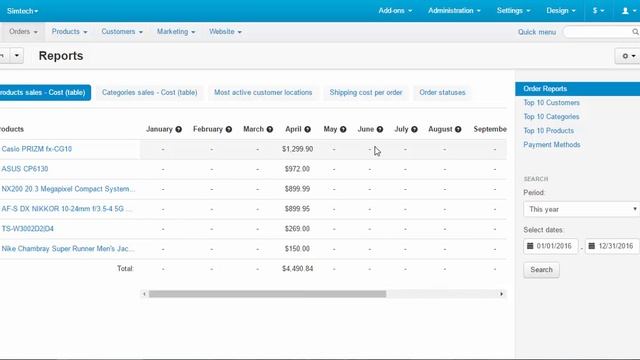The image size is (640, 360).
Task: Open Nike Chambray Super Runner Men's Jacket link
Action: click(x=68, y=249)
